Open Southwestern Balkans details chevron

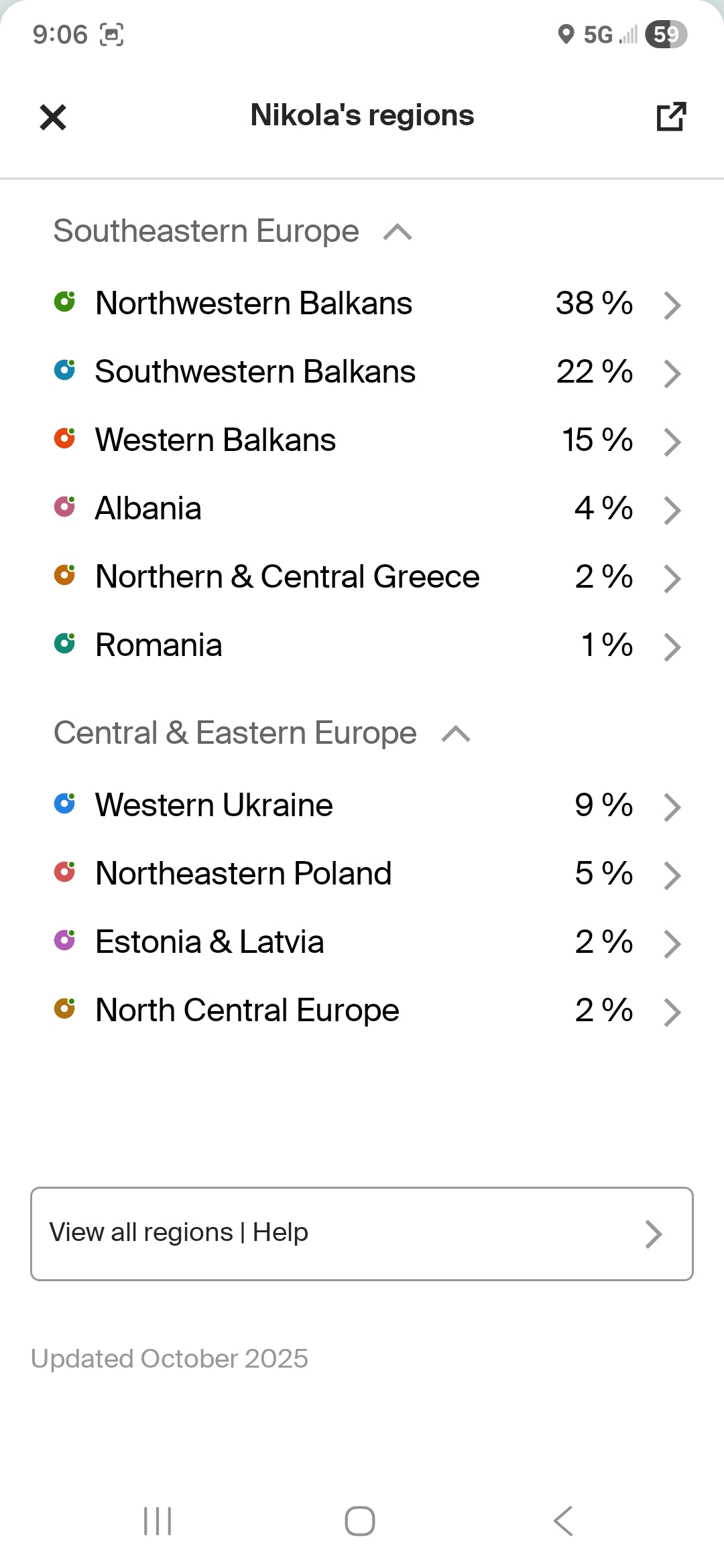(672, 373)
